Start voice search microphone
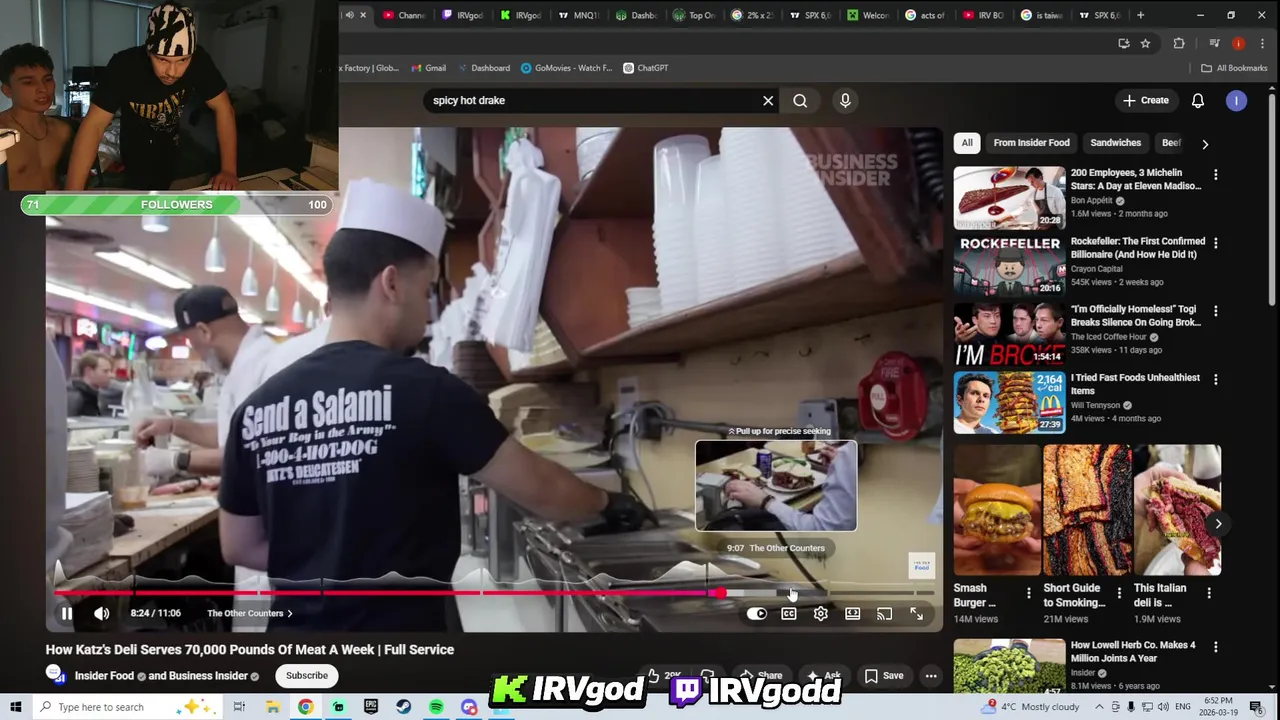The width and height of the screenshot is (1280, 720). point(845,101)
